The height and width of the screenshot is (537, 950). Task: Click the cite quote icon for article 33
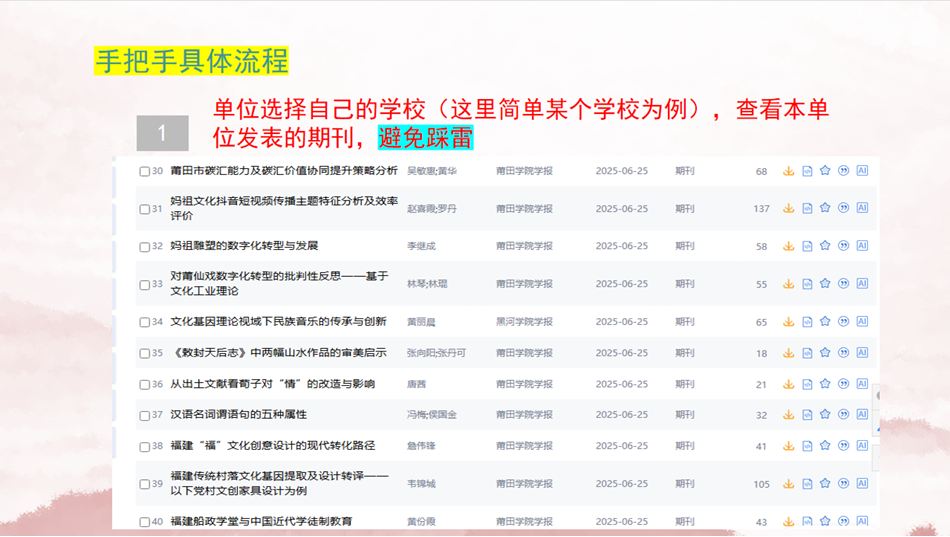coord(843,284)
